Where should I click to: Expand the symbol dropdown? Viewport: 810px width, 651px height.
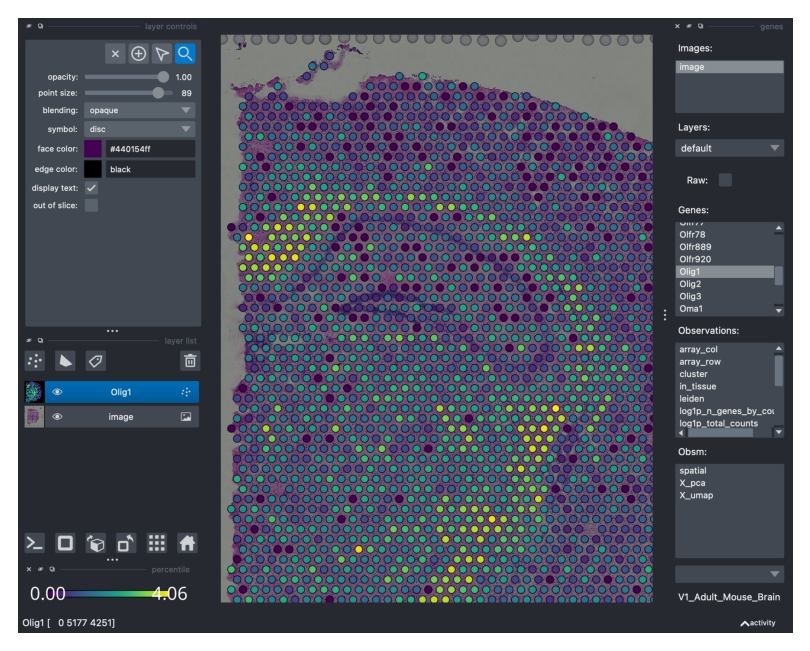pyautogui.click(x=139, y=129)
